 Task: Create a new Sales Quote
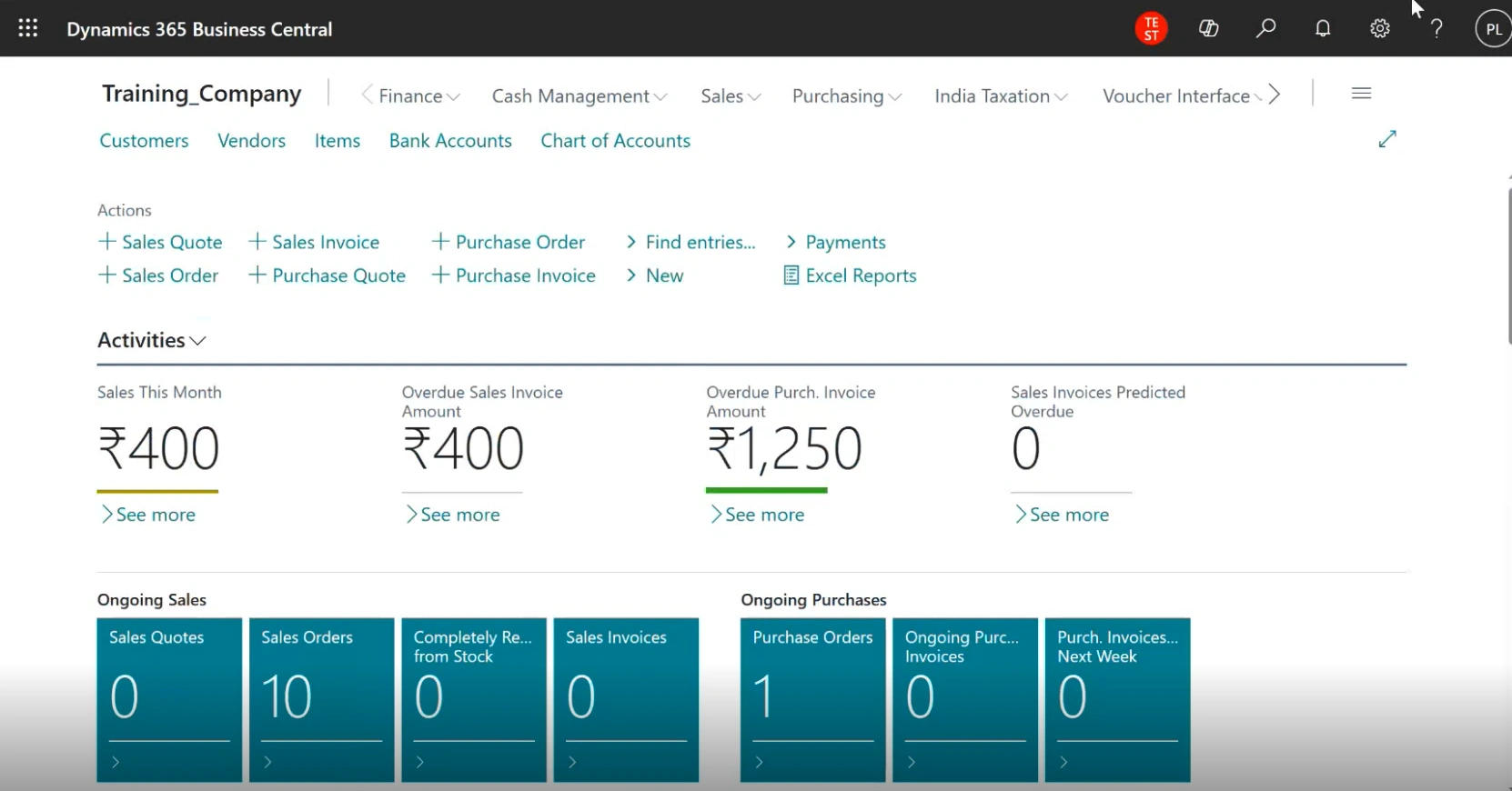point(160,242)
